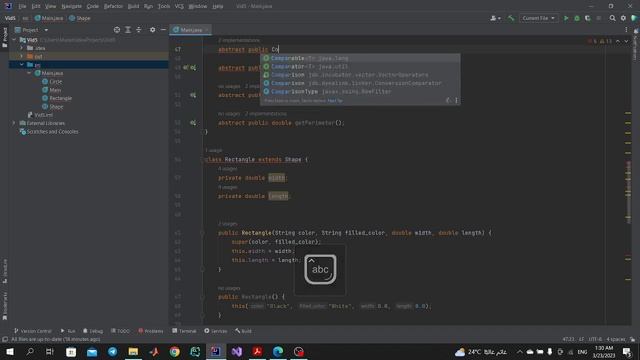Open the Tools menu

click(x=164, y=6)
